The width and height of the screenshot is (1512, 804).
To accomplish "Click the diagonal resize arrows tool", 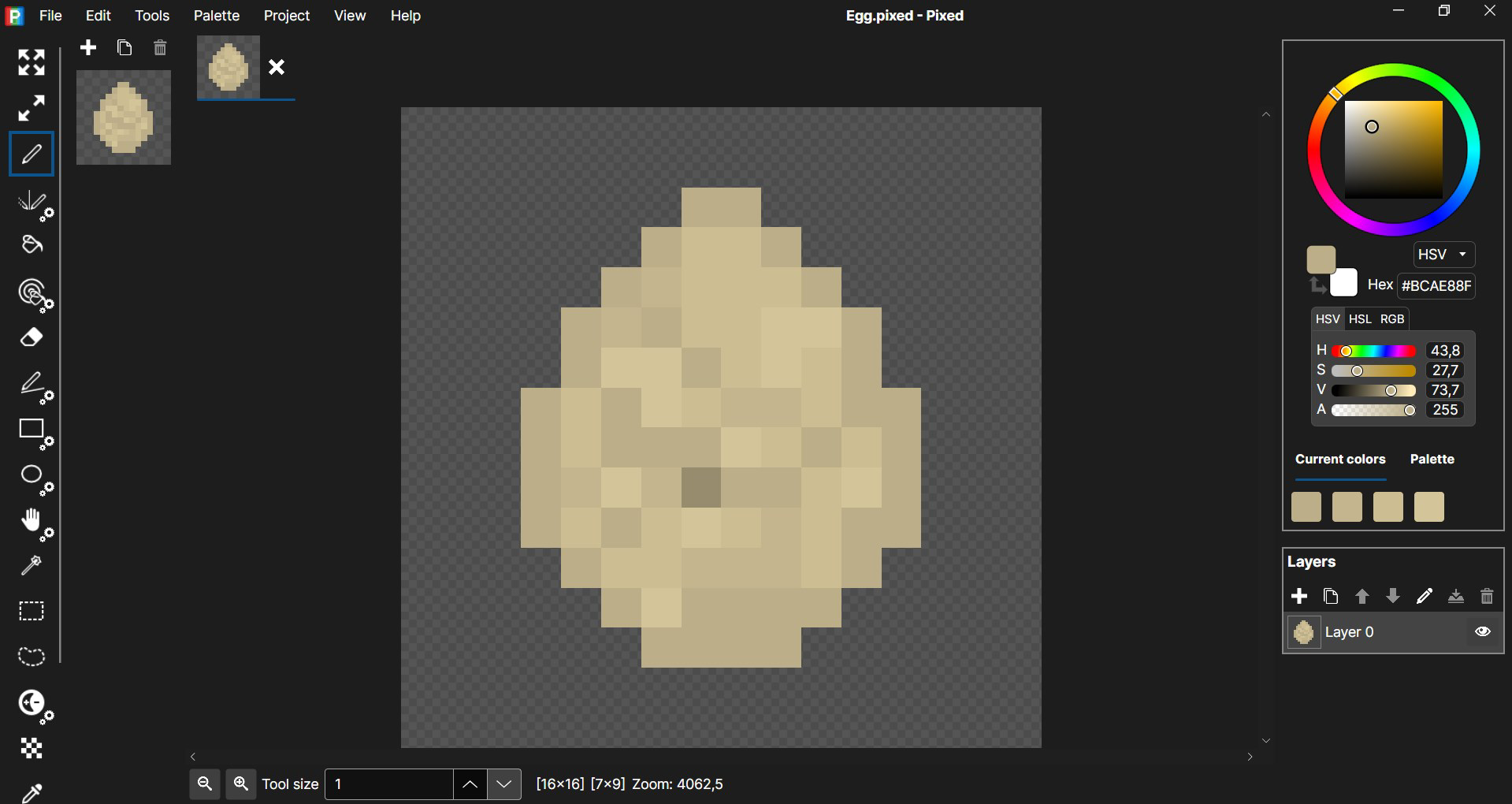I will tap(32, 108).
